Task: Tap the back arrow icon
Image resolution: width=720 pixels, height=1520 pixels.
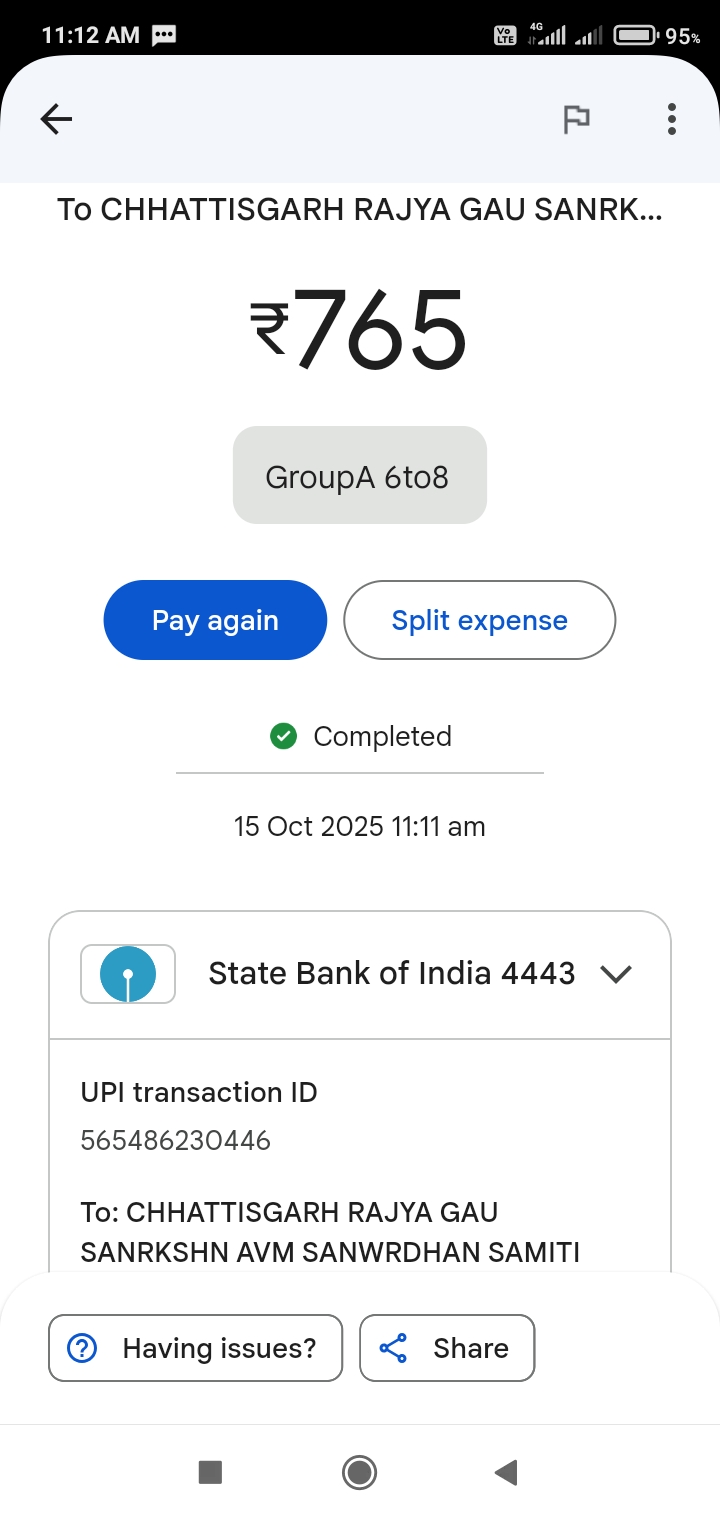Action: (56, 120)
